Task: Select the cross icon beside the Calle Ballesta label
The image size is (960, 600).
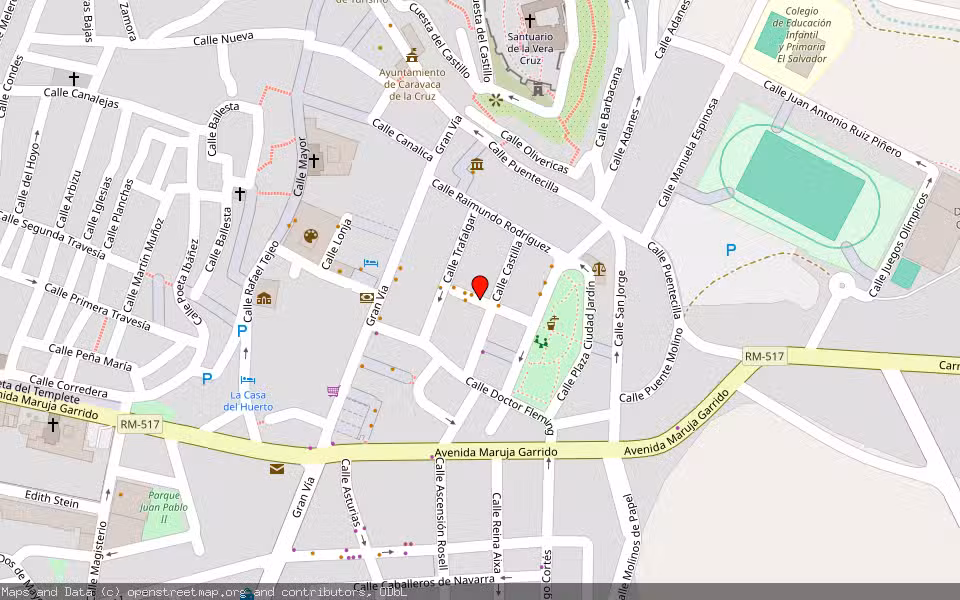Action: (240, 194)
